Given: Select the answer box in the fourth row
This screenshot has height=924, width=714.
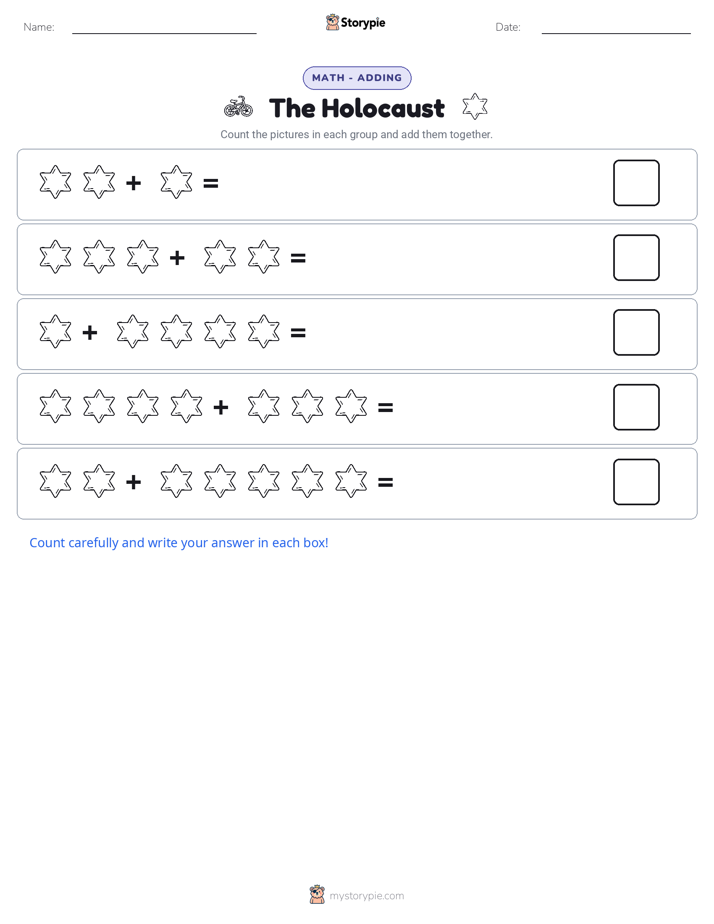Looking at the screenshot, I should tap(636, 407).
